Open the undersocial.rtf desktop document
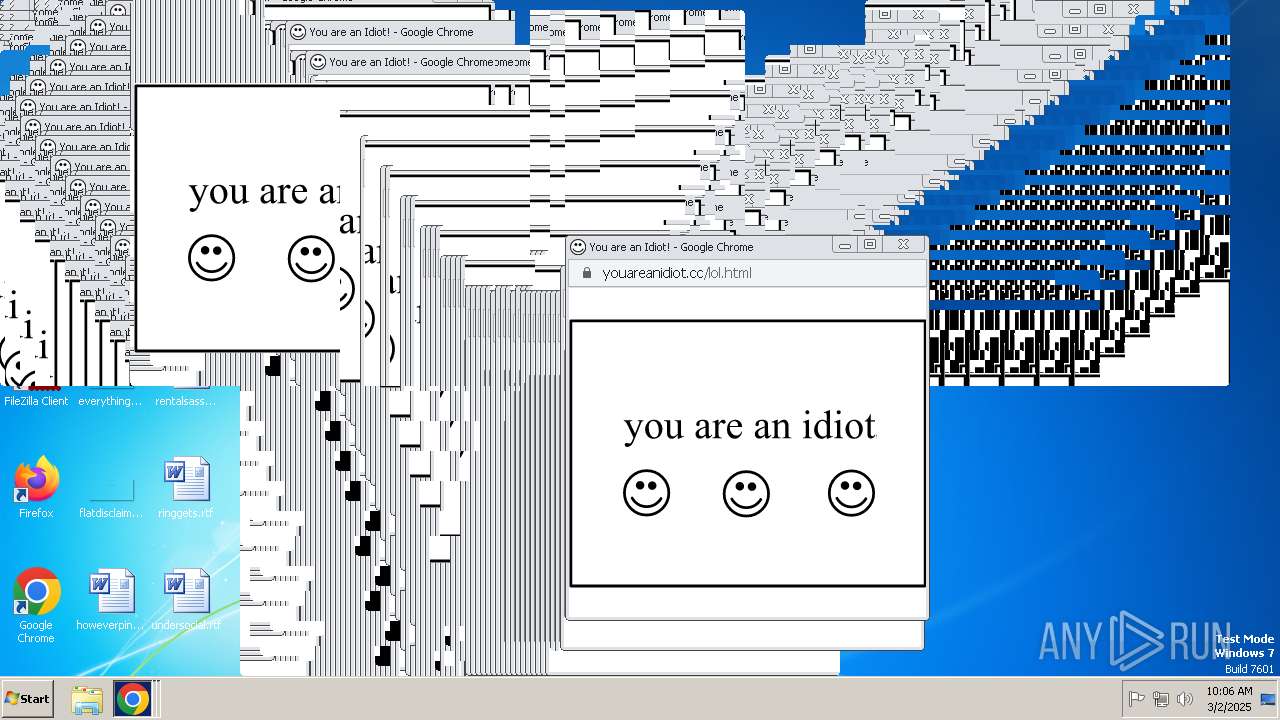 (x=186, y=600)
